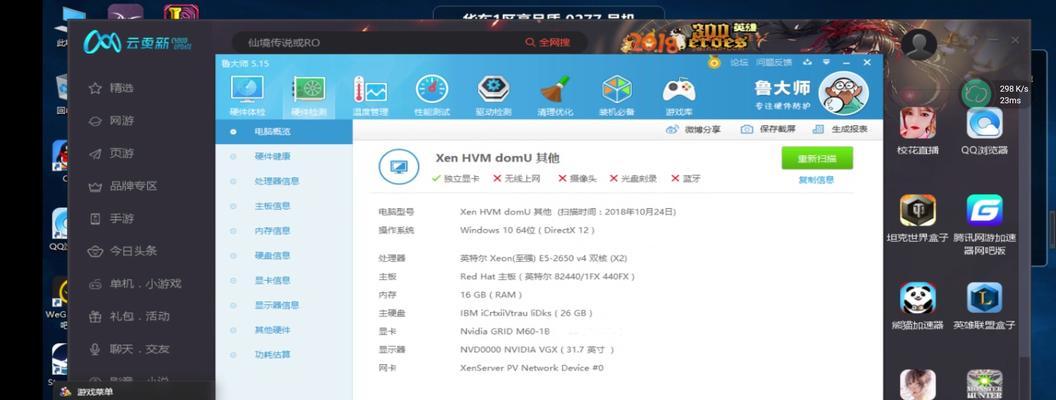The height and width of the screenshot is (400, 1056).
Task: Open 坦克世界盒子 desktop icon
Action: [917, 219]
